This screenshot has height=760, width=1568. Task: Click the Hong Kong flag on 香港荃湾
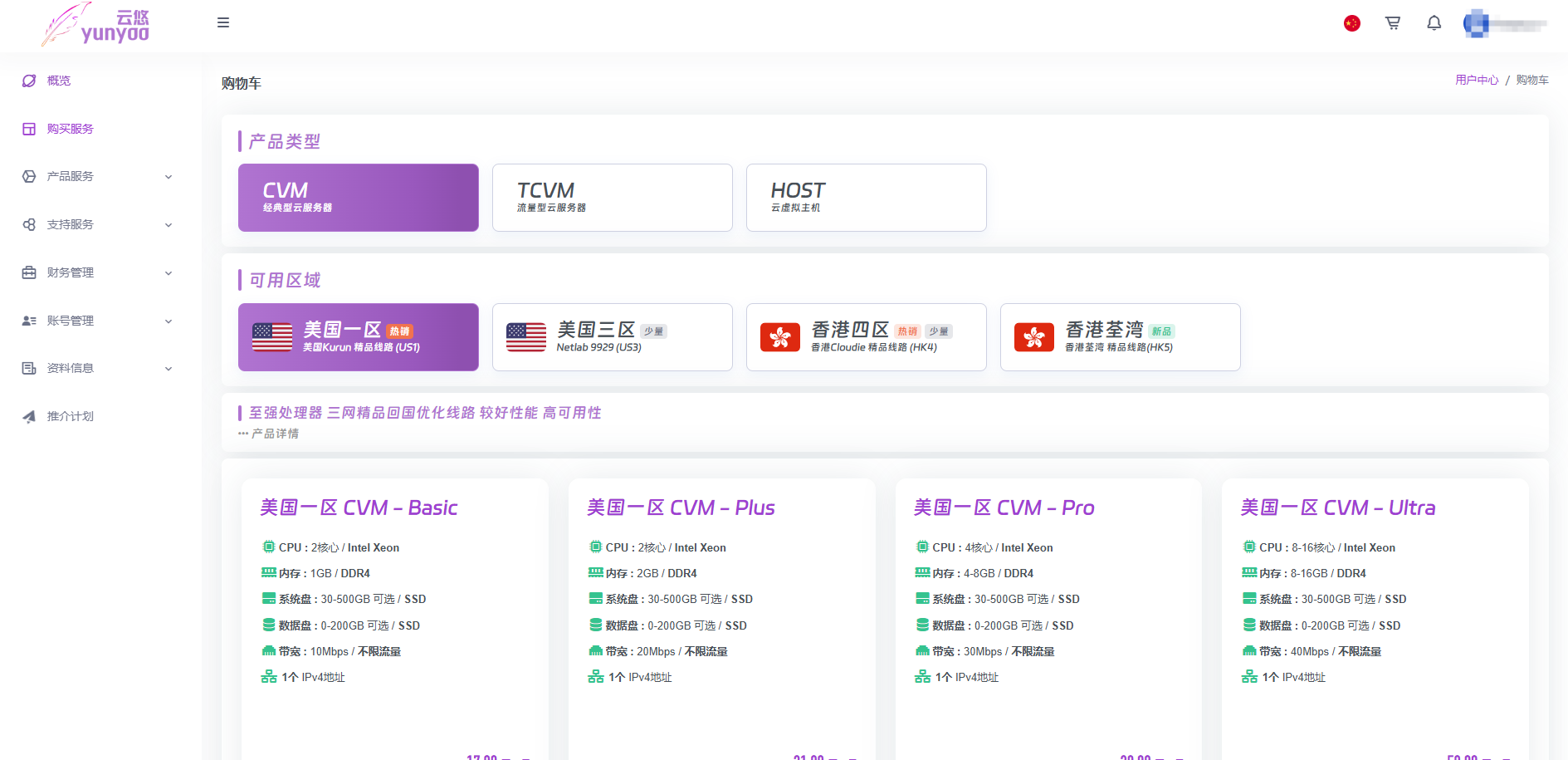point(1034,337)
